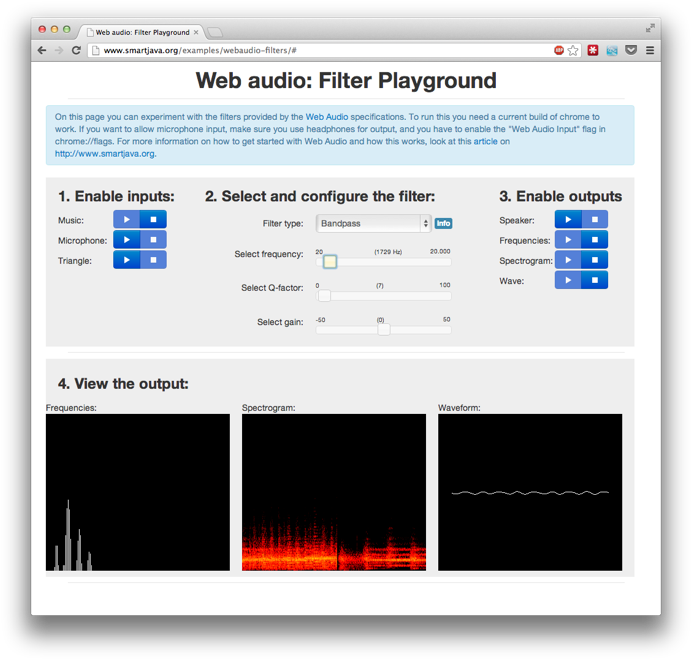Click the '1. Enable inputs:' heading
691x659 pixels.
[x=116, y=196]
